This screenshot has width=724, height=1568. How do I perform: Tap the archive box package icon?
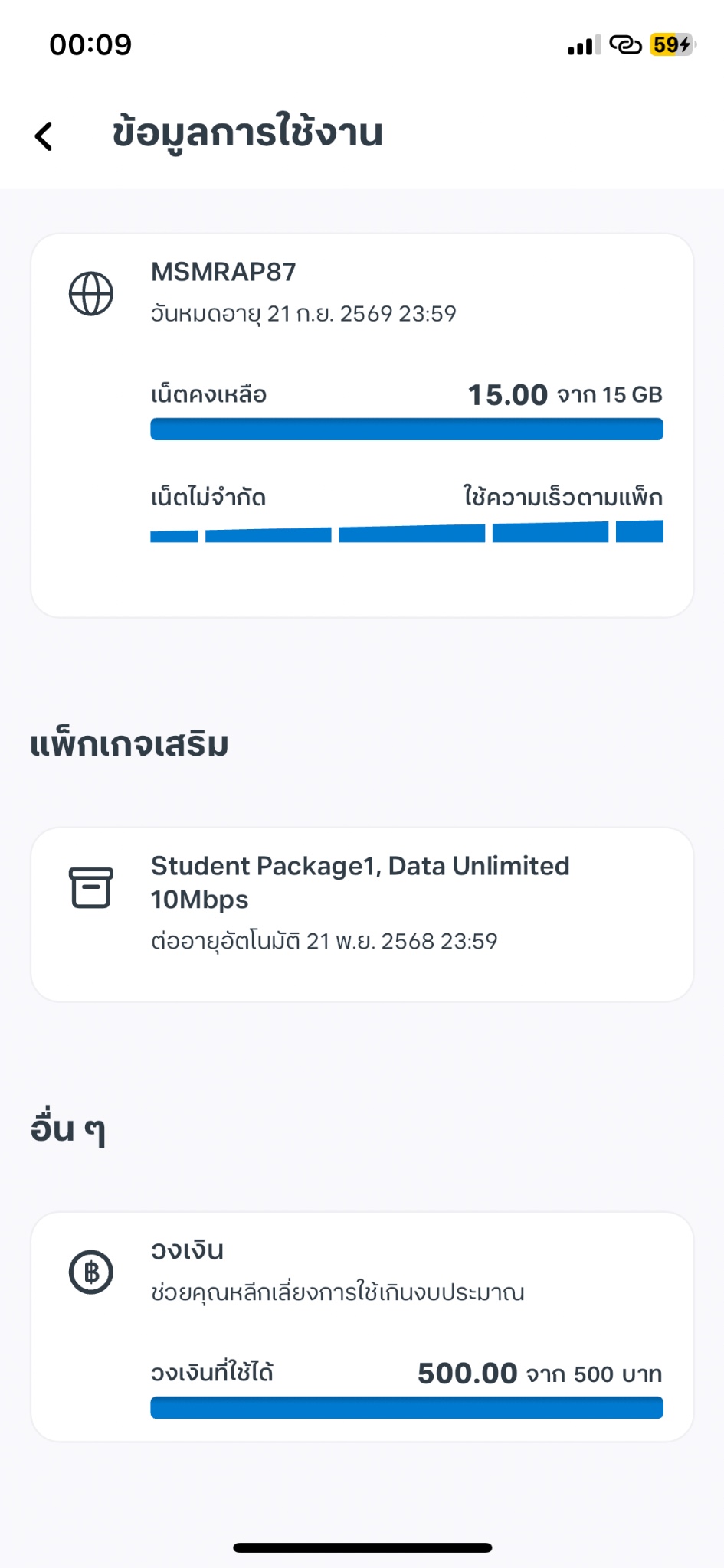pyautogui.click(x=91, y=887)
